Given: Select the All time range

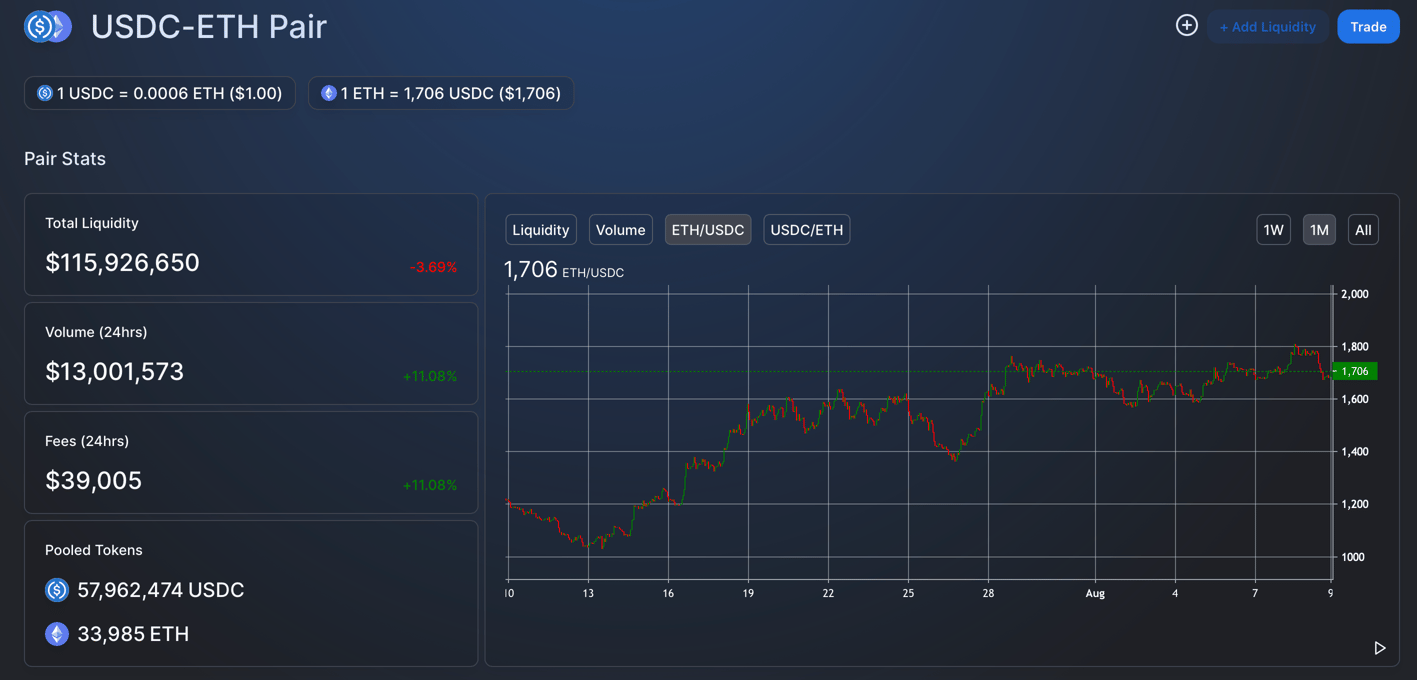Looking at the screenshot, I should 1363,229.
